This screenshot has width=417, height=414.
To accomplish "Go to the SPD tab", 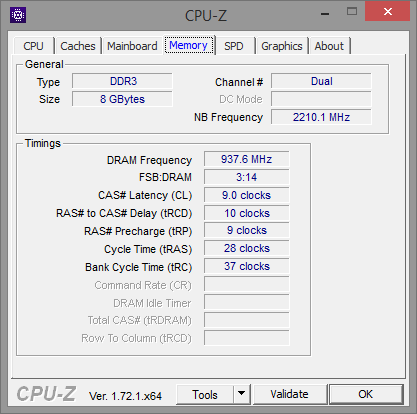I will [x=234, y=46].
